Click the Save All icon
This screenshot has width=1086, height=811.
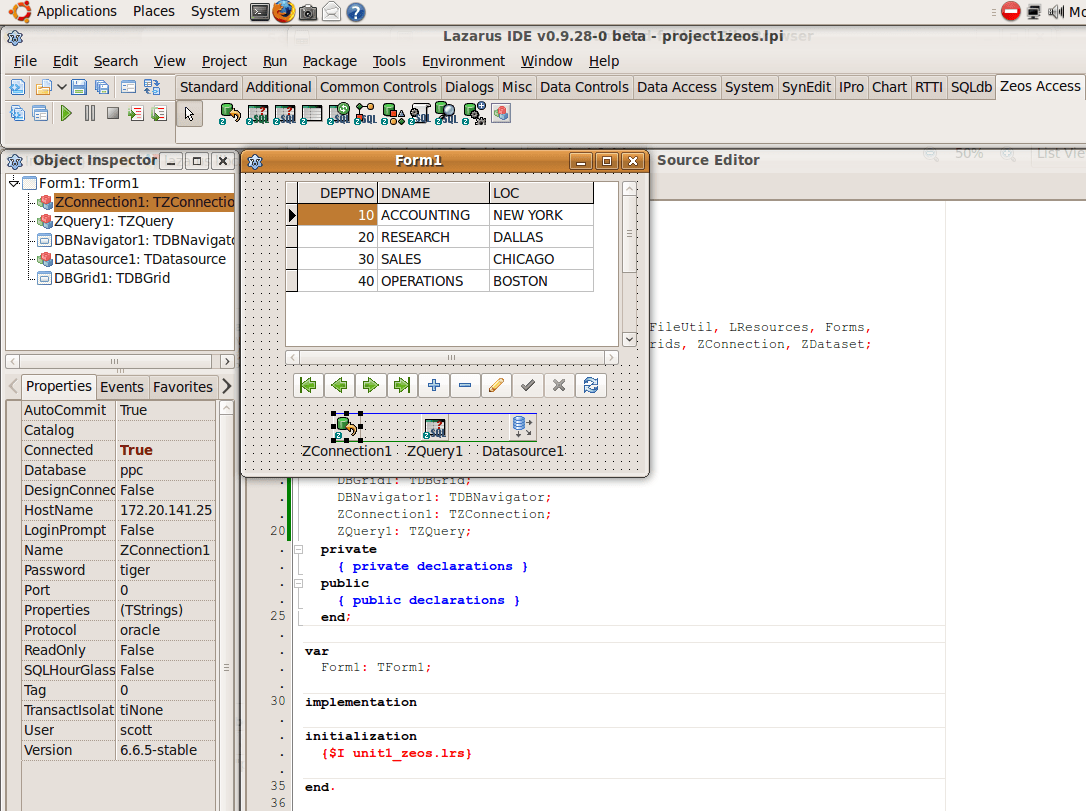pyautogui.click(x=102, y=87)
